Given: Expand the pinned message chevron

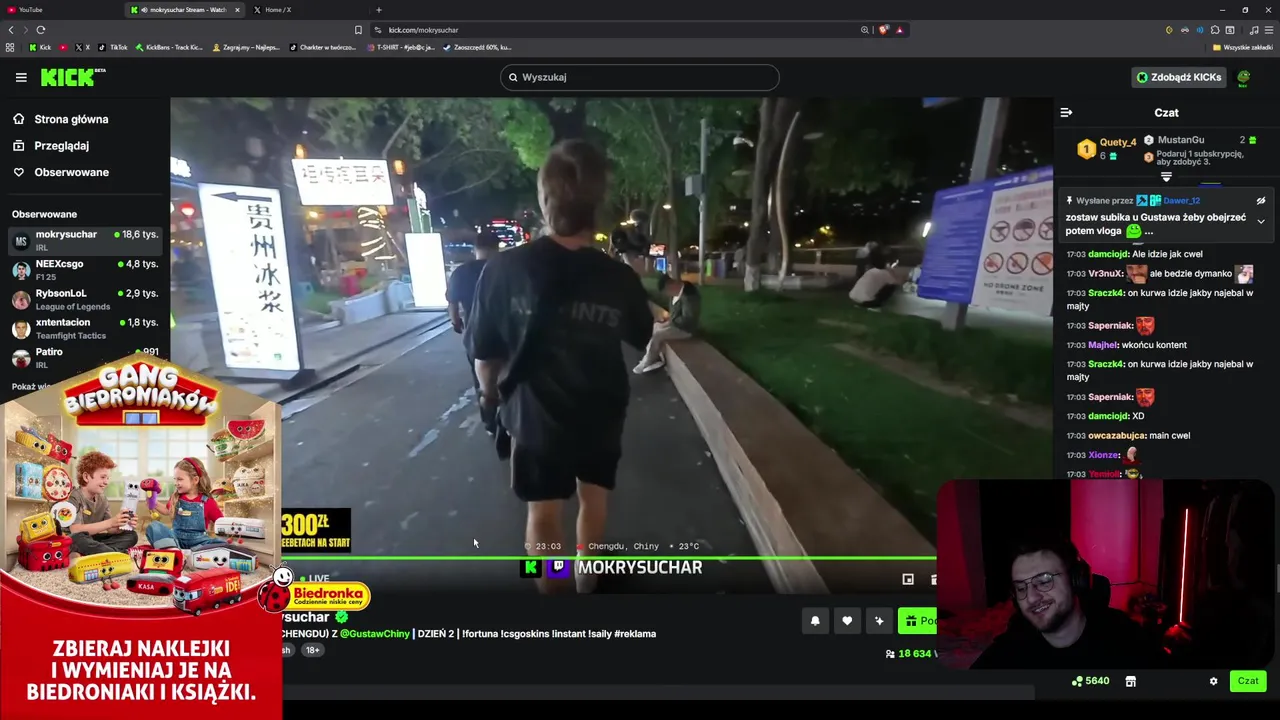Looking at the screenshot, I should coord(1261,221).
